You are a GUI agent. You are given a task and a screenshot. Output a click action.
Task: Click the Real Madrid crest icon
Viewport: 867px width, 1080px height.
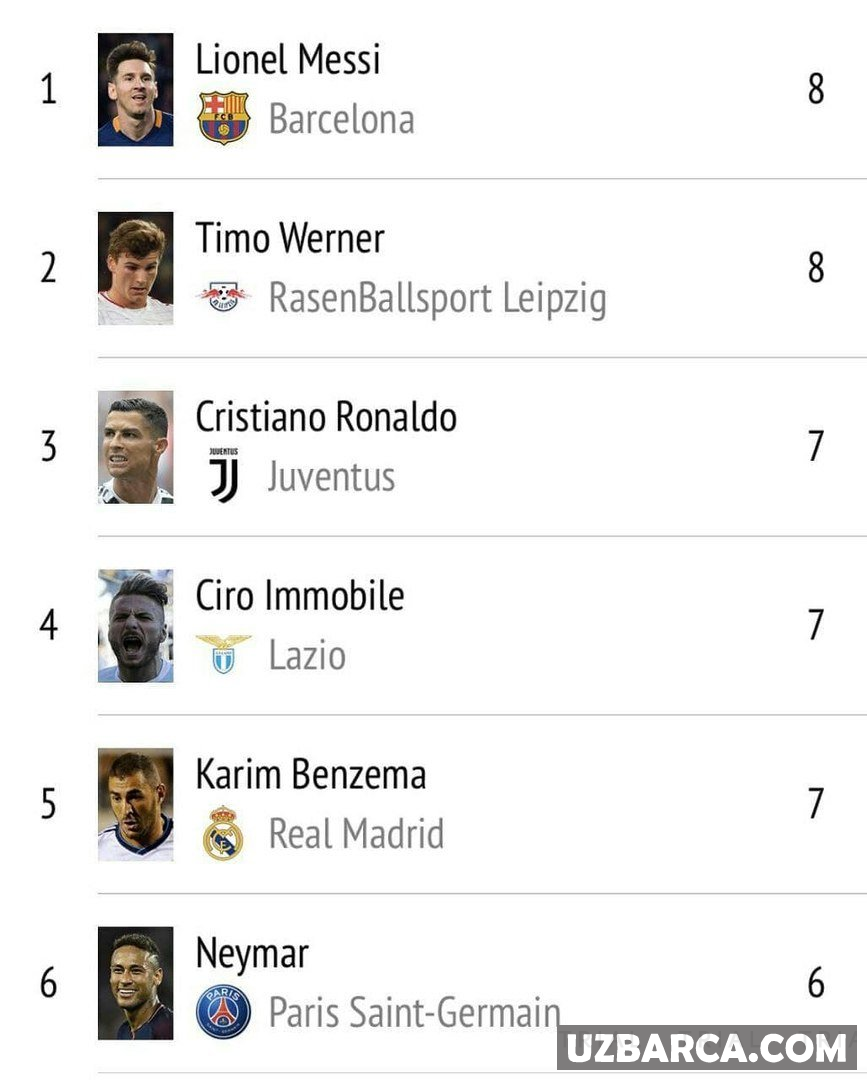coord(223,833)
